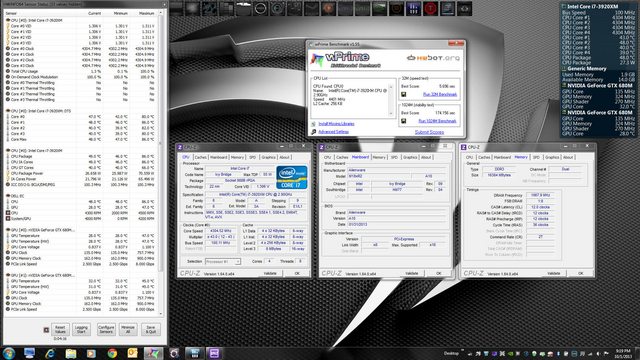The image size is (640, 360).
Task: Click the HWiNFO sensor list vertical scrollbar
Action: click(161, 164)
